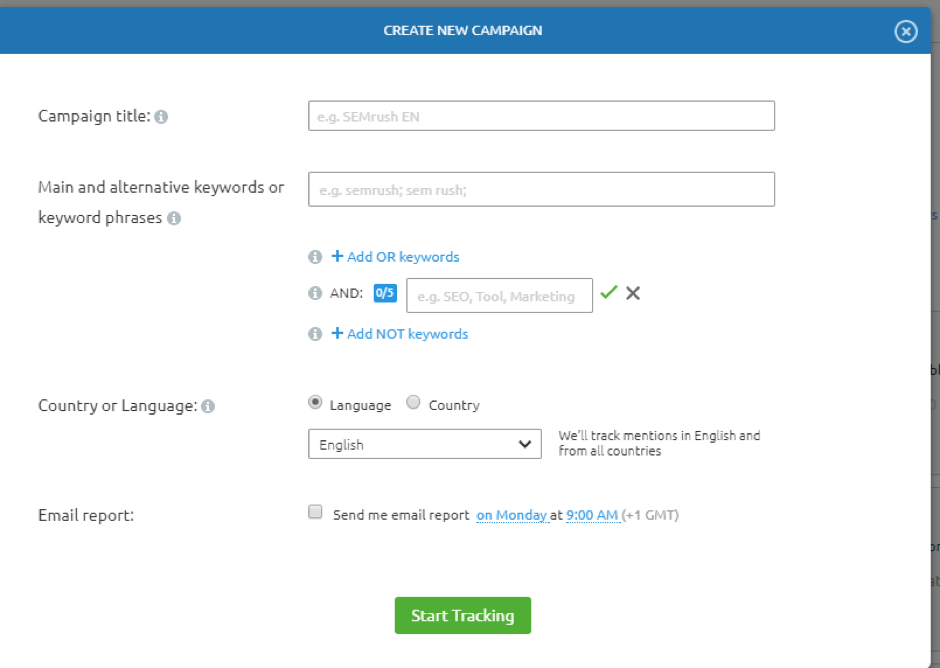
Task: Click info icon before Add NOT keywords
Action: pos(315,334)
